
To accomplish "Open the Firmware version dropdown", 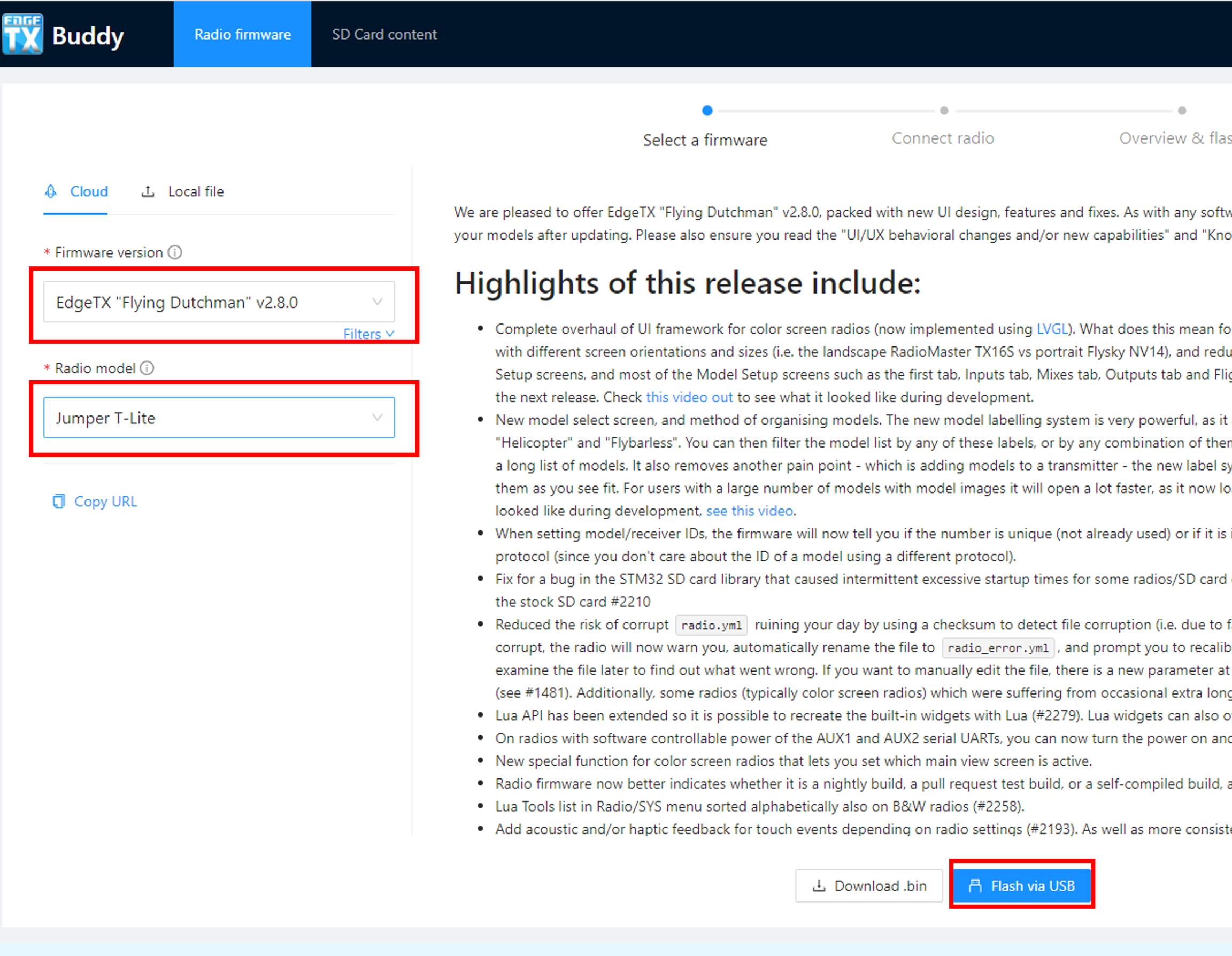I will (219, 302).
